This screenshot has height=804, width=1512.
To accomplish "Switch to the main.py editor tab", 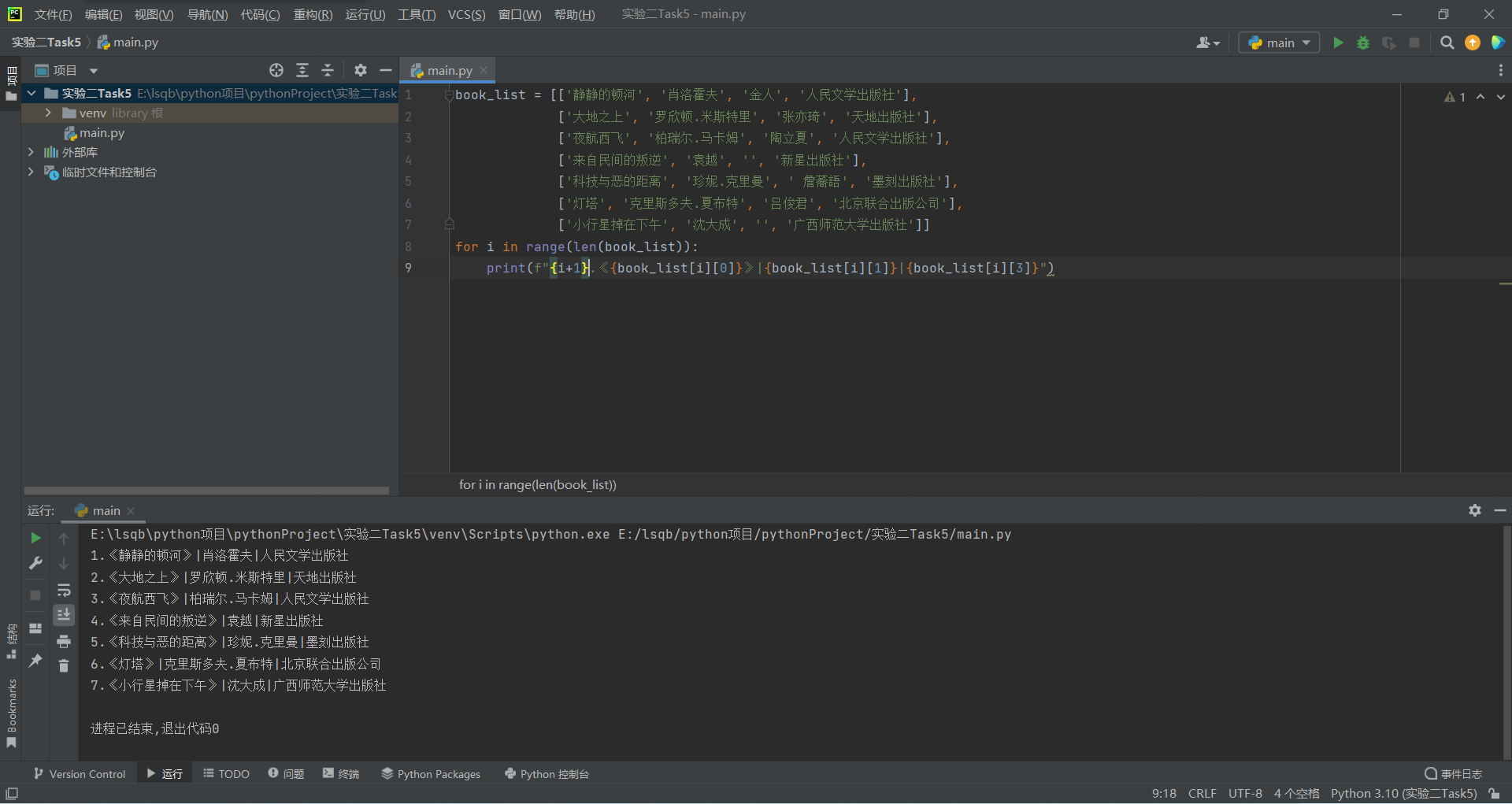I will coord(449,70).
